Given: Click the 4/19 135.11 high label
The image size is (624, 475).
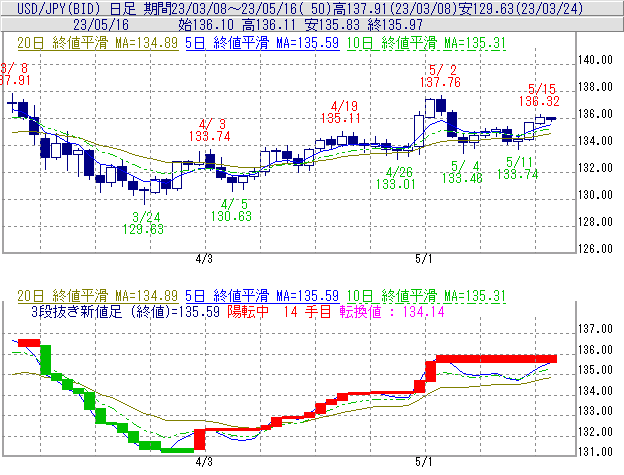Looking at the screenshot, I should tap(341, 112).
